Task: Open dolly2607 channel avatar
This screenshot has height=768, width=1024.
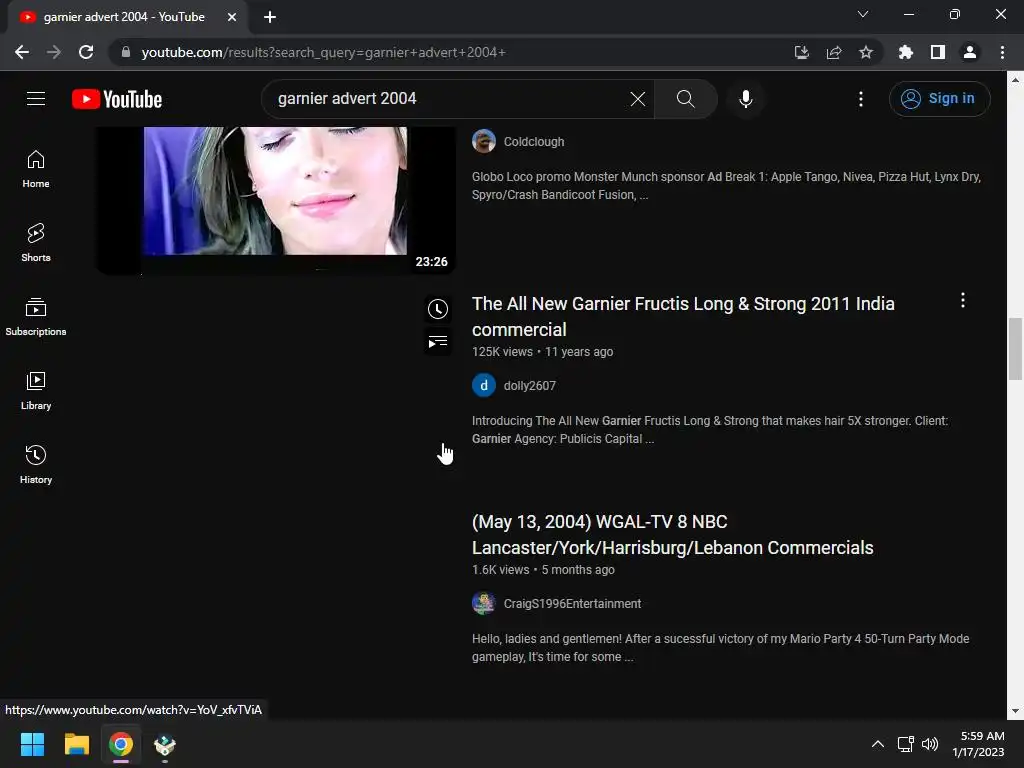Action: [x=484, y=385]
